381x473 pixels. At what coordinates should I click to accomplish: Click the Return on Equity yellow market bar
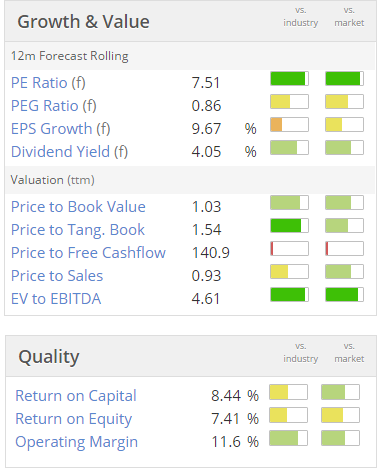click(340, 415)
